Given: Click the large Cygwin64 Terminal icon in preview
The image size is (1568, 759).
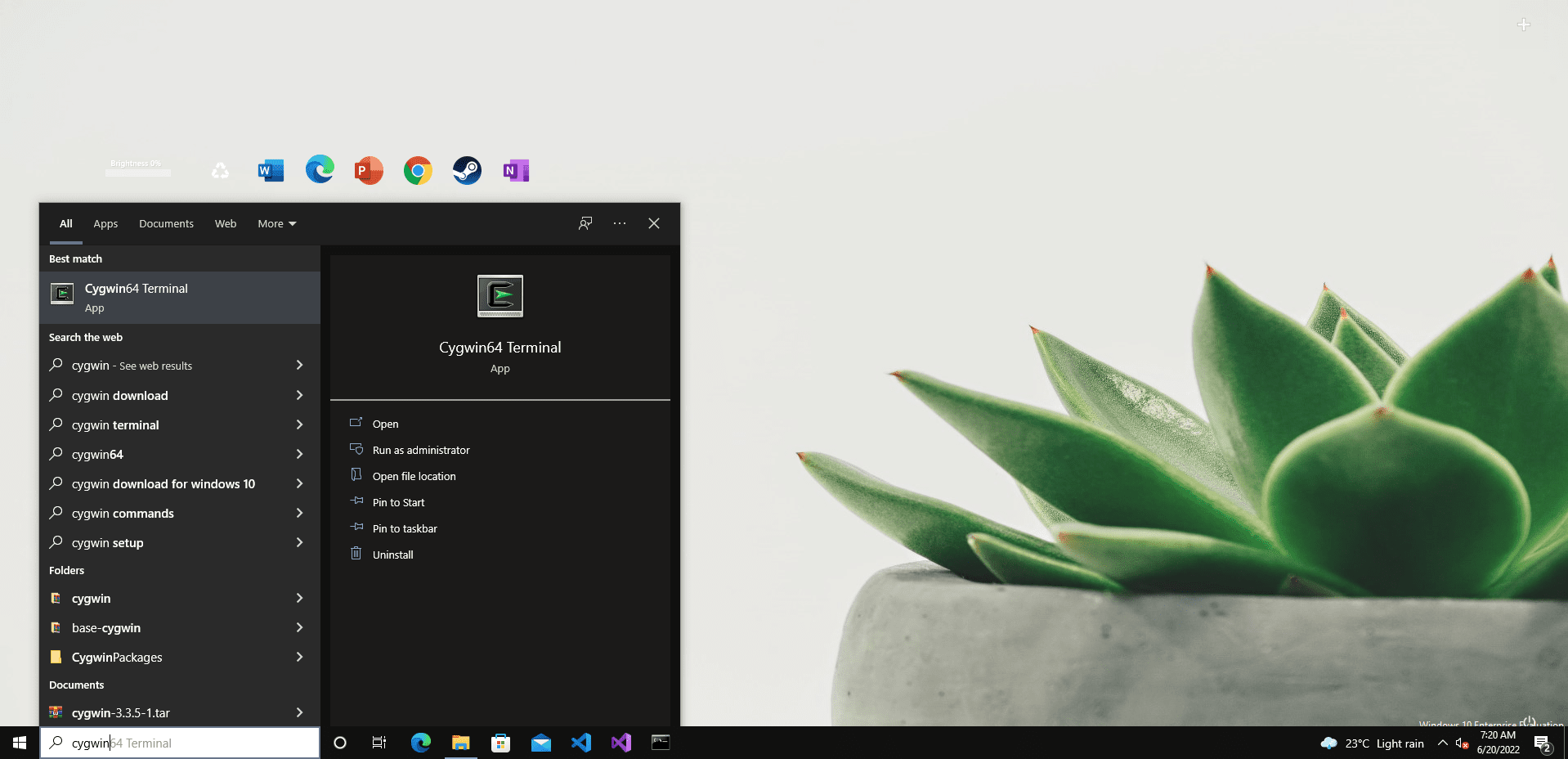Looking at the screenshot, I should (x=500, y=296).
